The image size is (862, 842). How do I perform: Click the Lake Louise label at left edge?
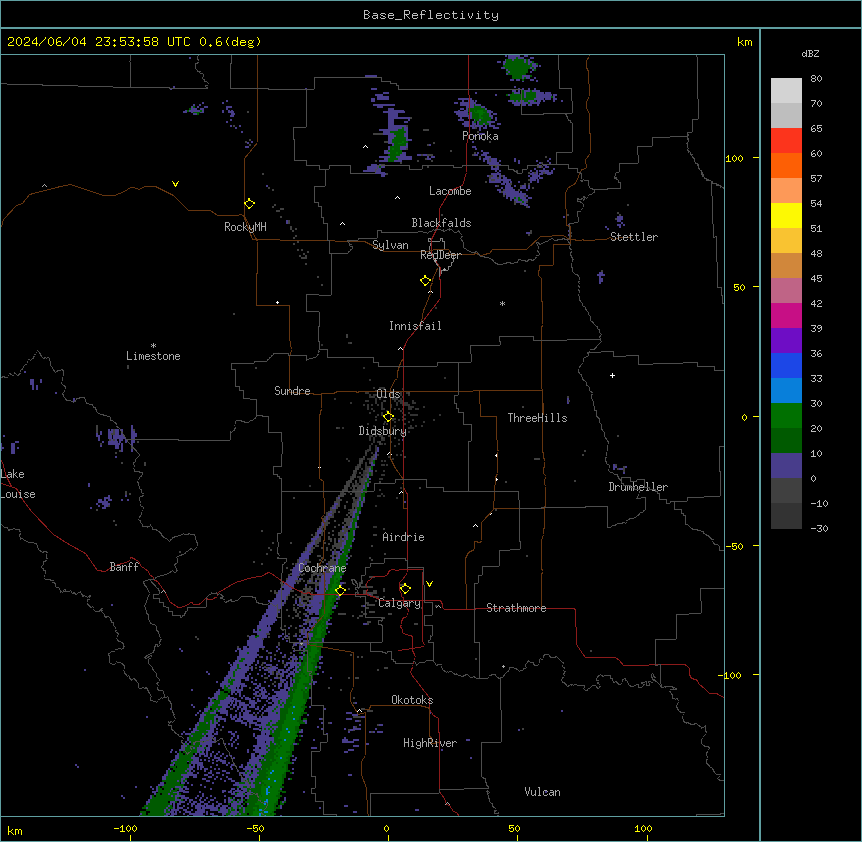[18, 484]
